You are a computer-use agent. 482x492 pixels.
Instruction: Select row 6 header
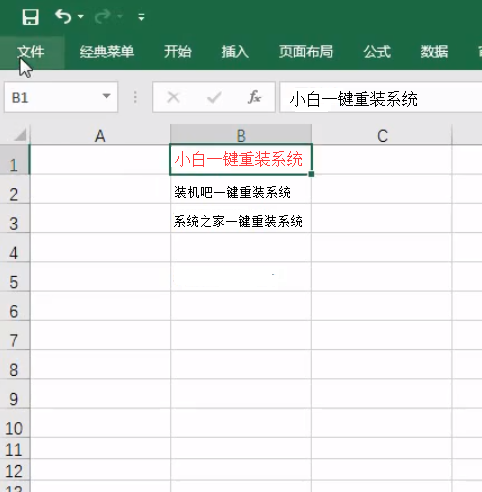click(x=14, y=306)
